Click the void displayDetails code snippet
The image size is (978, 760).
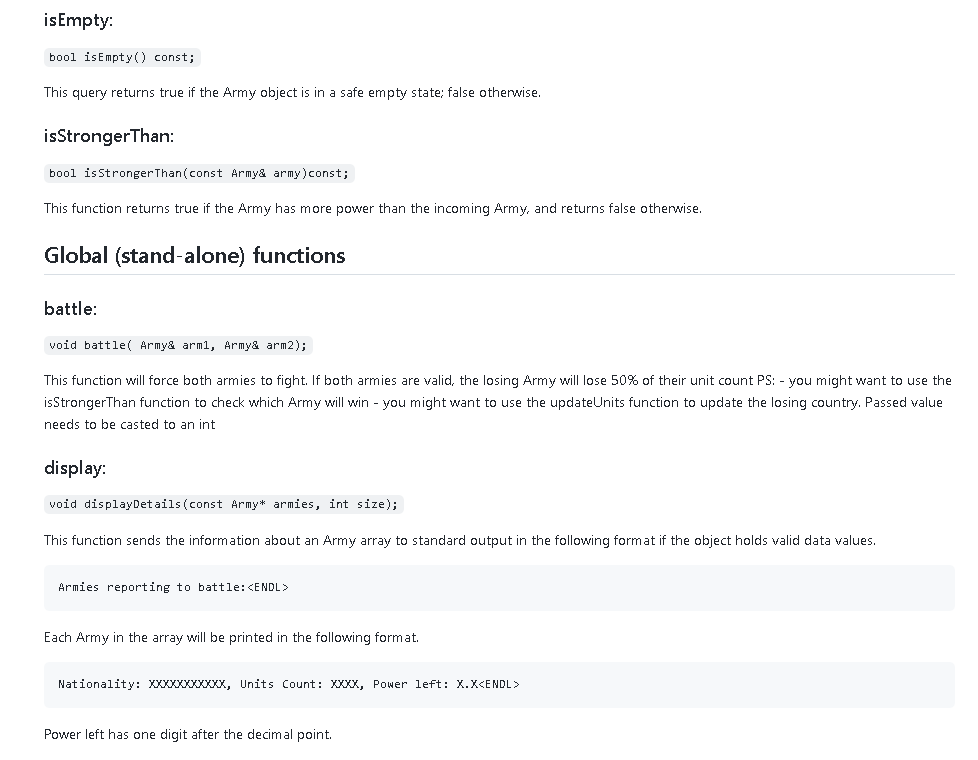[x=223, y=504]
